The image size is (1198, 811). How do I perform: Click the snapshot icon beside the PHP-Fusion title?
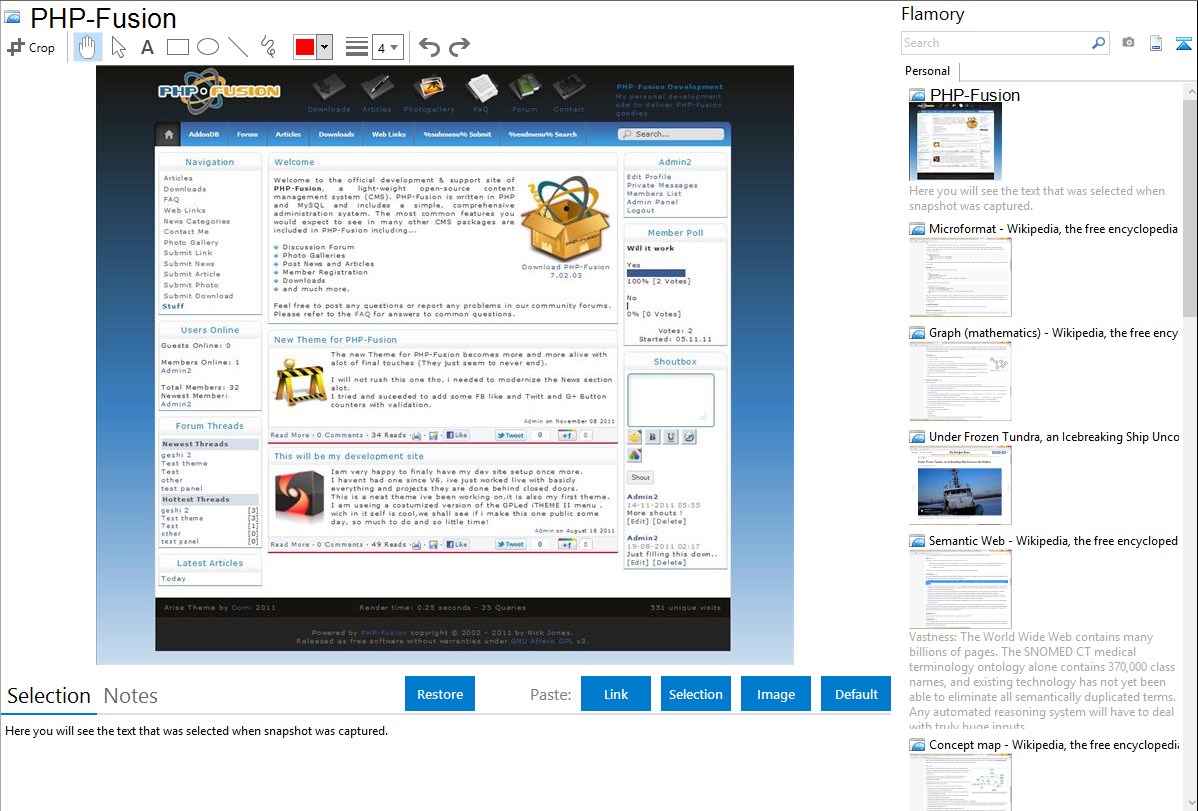tap(12, 18)
